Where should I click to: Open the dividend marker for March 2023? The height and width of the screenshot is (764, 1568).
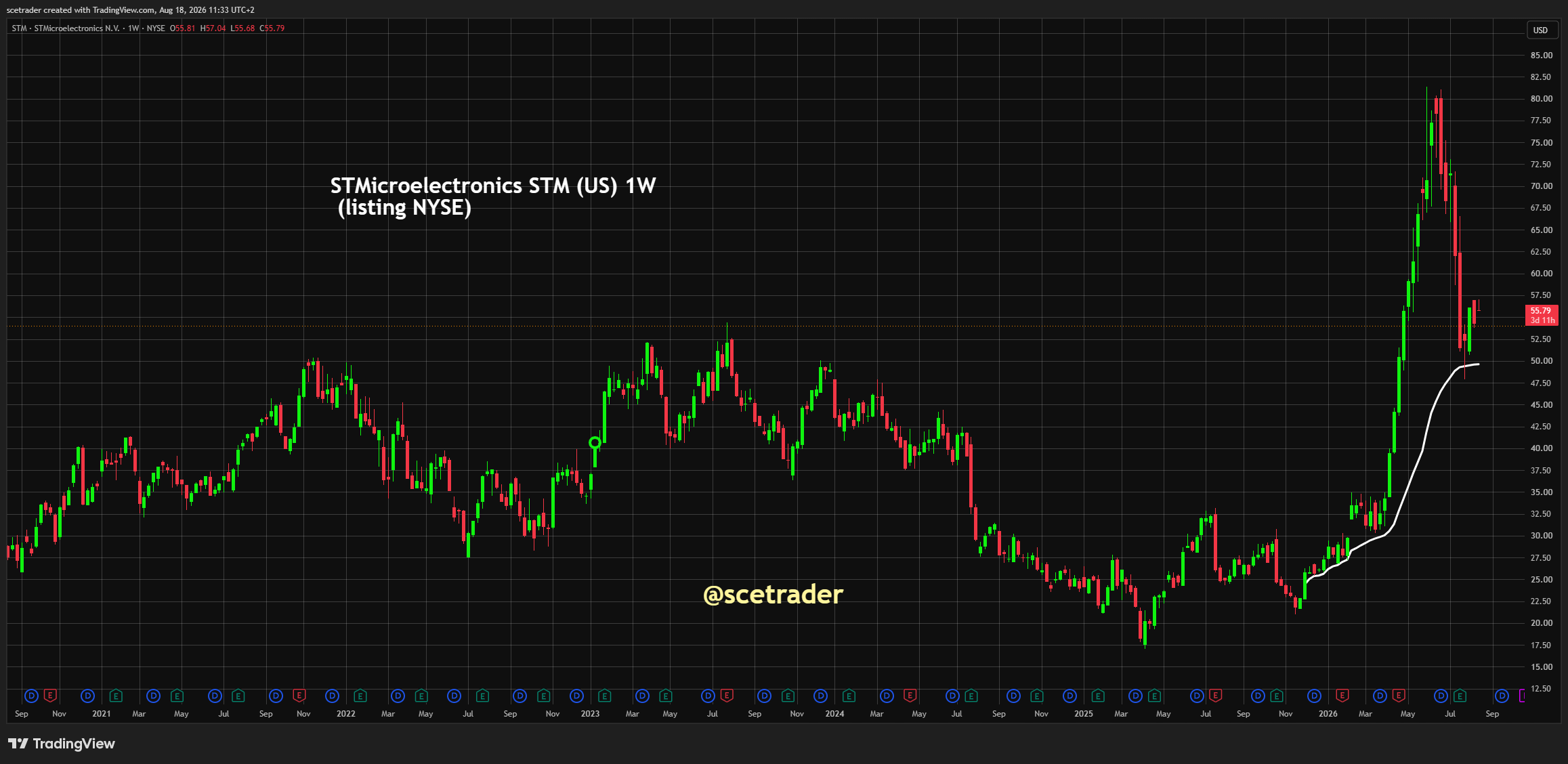[642, 696]
